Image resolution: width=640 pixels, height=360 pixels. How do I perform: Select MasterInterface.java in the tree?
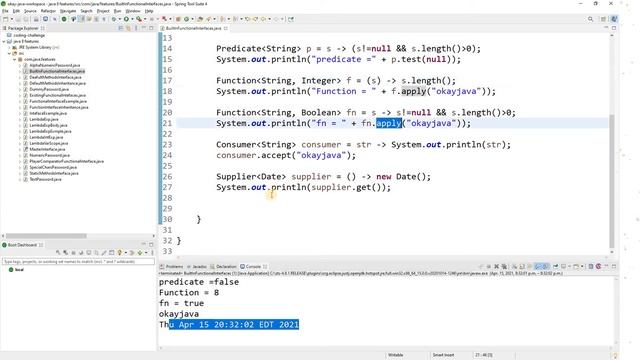(x=47, y=149)
